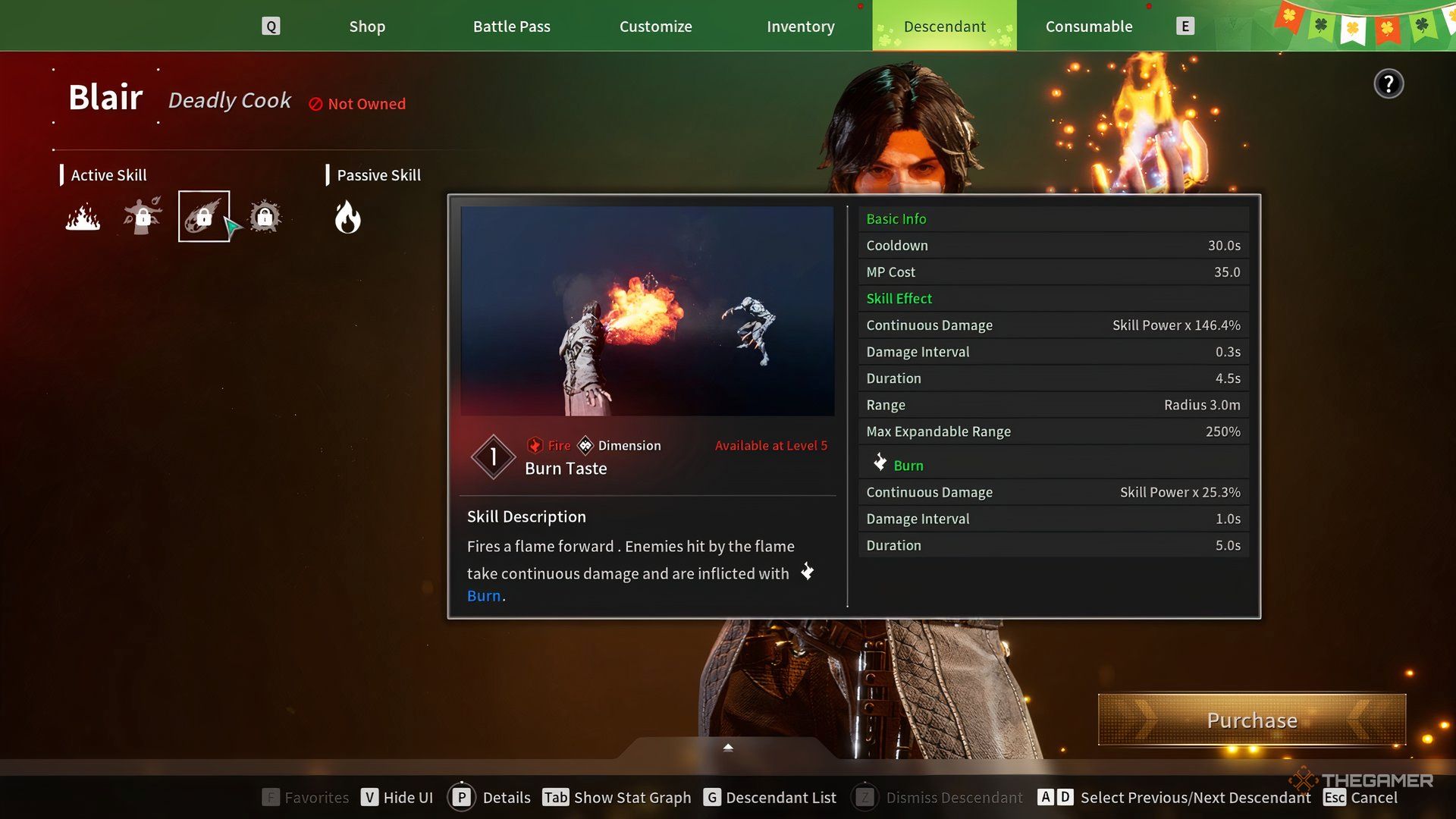Open the Battle Pass tab
This screenshot has width=1456, height=819.
pyautogui.click(x=512, y=27)
